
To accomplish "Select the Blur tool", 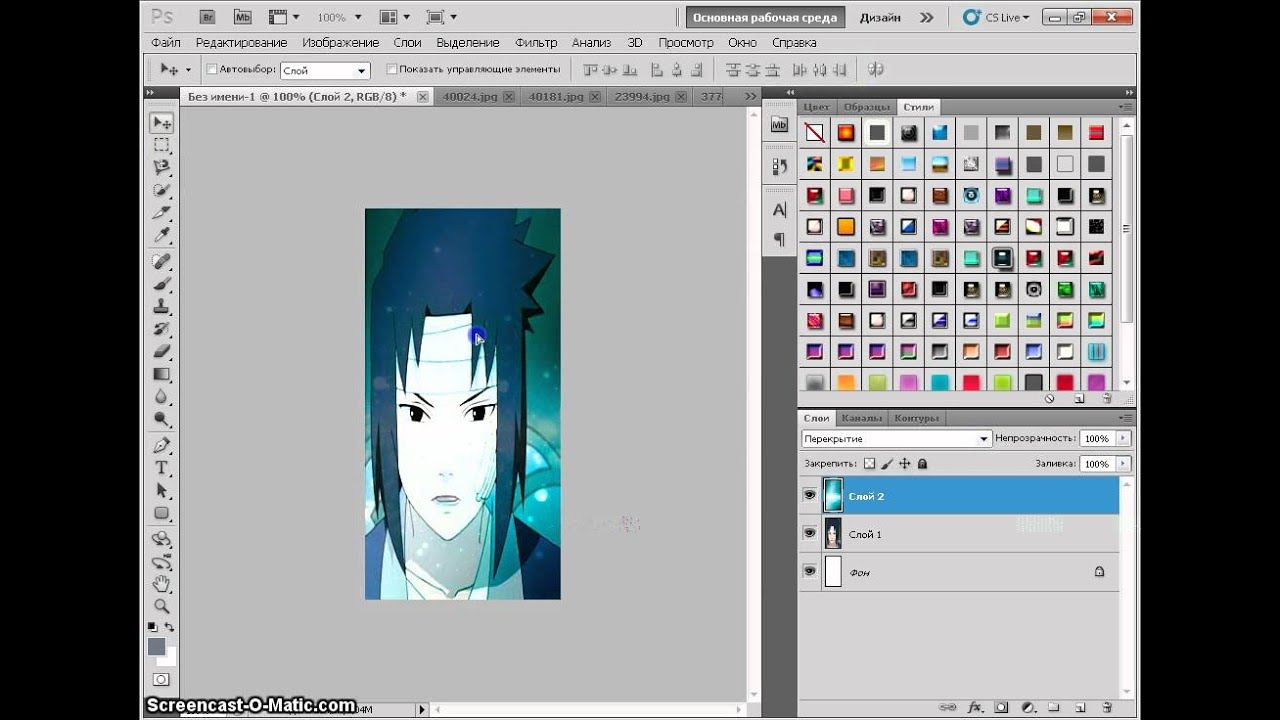I will [161, 397].
